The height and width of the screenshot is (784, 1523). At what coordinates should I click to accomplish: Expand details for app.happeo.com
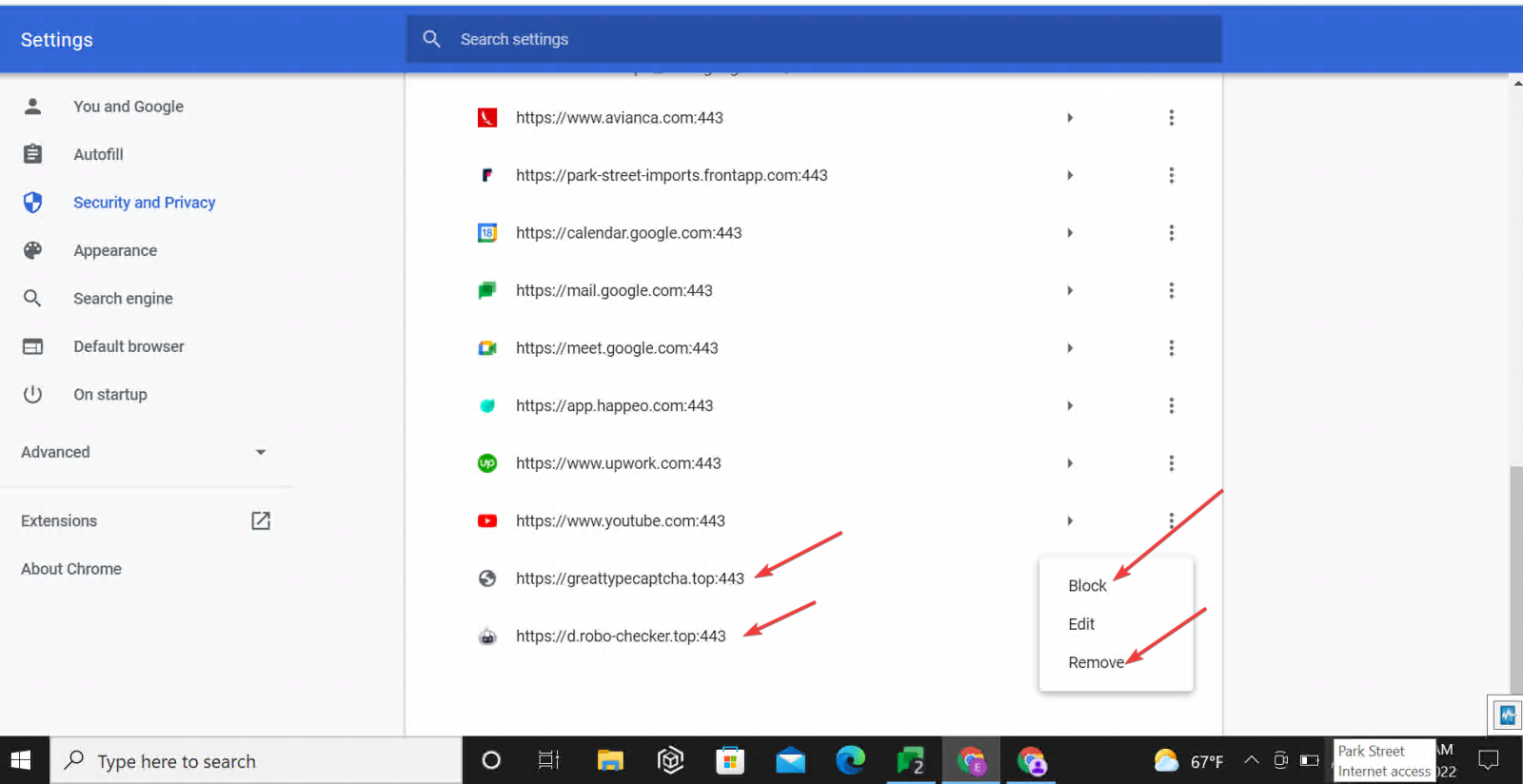coord(1070,405)
